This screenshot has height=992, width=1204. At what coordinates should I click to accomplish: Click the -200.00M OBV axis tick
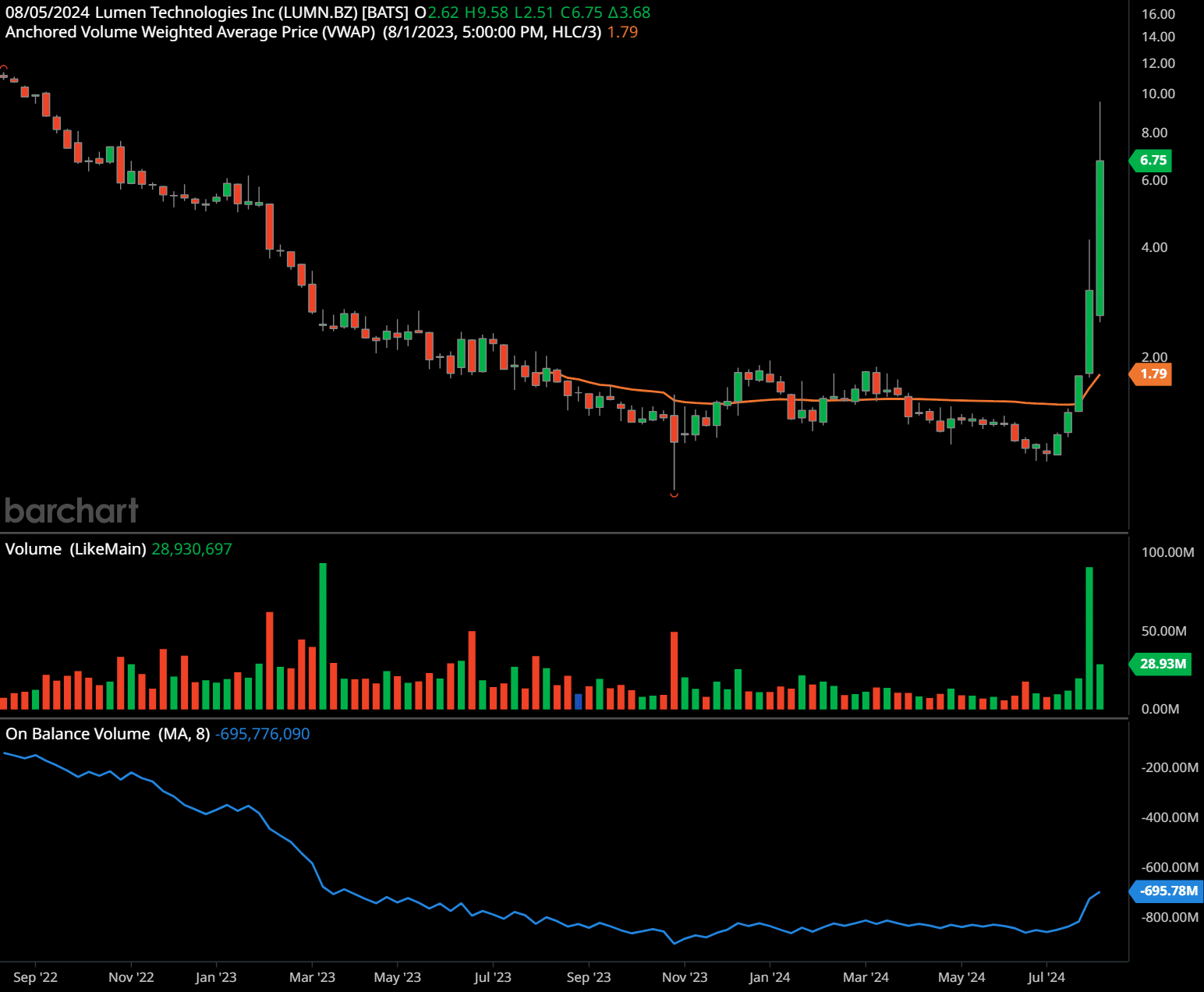point(1170,767)
